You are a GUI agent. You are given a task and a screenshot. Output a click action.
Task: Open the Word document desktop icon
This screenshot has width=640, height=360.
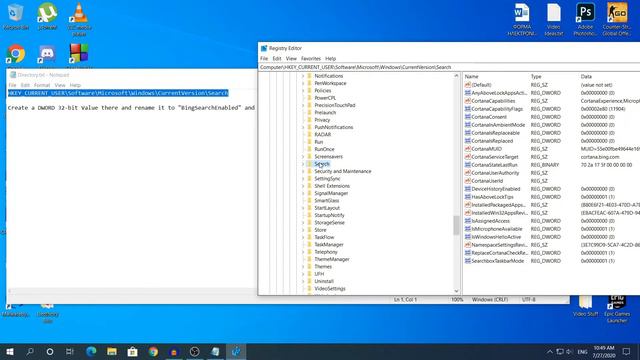[x=522, y=19]
